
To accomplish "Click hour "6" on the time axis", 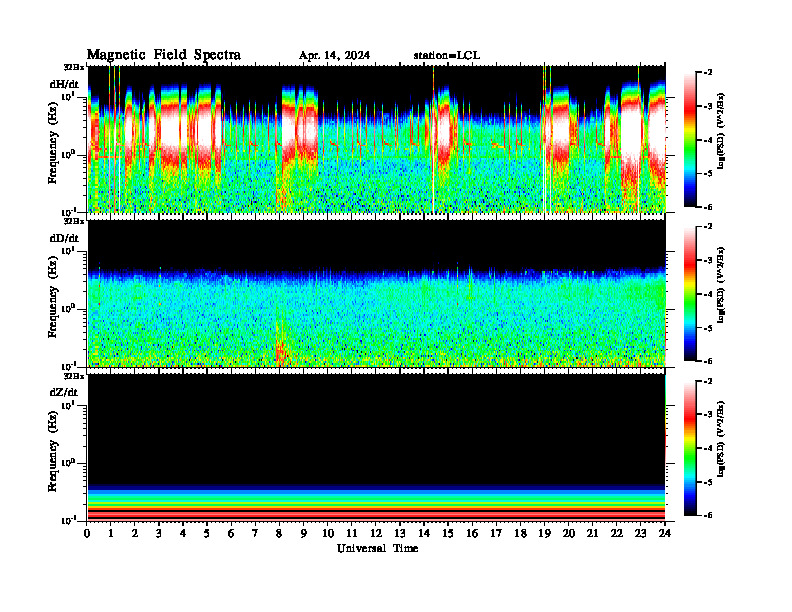I will [231, 533].
